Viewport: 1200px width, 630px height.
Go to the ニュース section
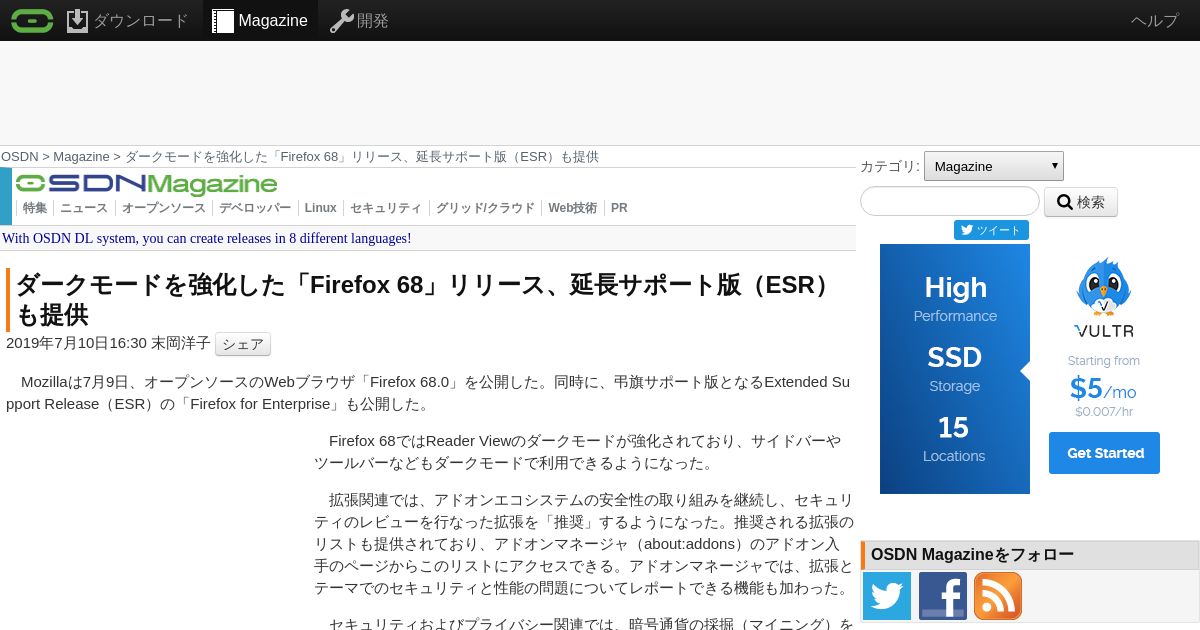84,208
